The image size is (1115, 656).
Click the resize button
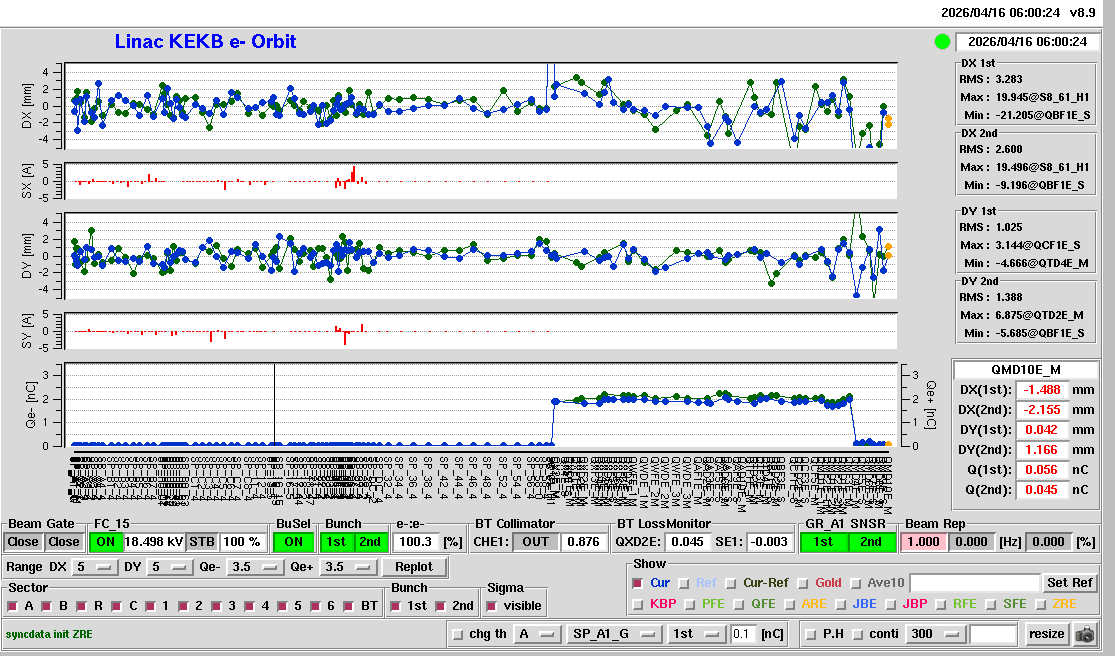point(1046,634)
